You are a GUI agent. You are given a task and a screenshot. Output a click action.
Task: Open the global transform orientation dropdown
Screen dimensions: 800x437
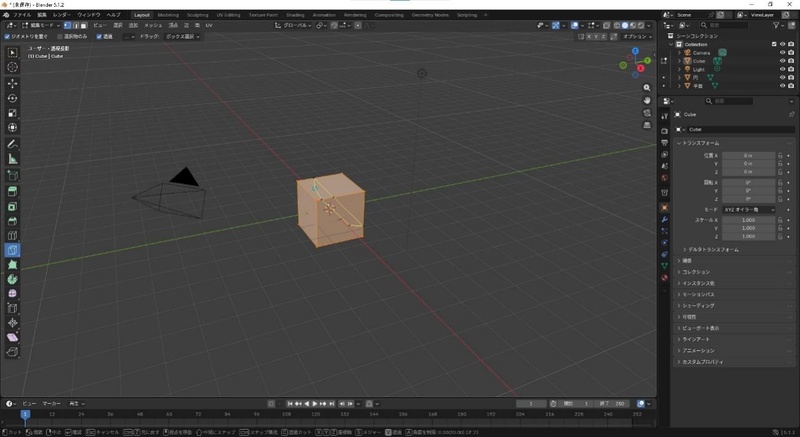tap(293, 25)
